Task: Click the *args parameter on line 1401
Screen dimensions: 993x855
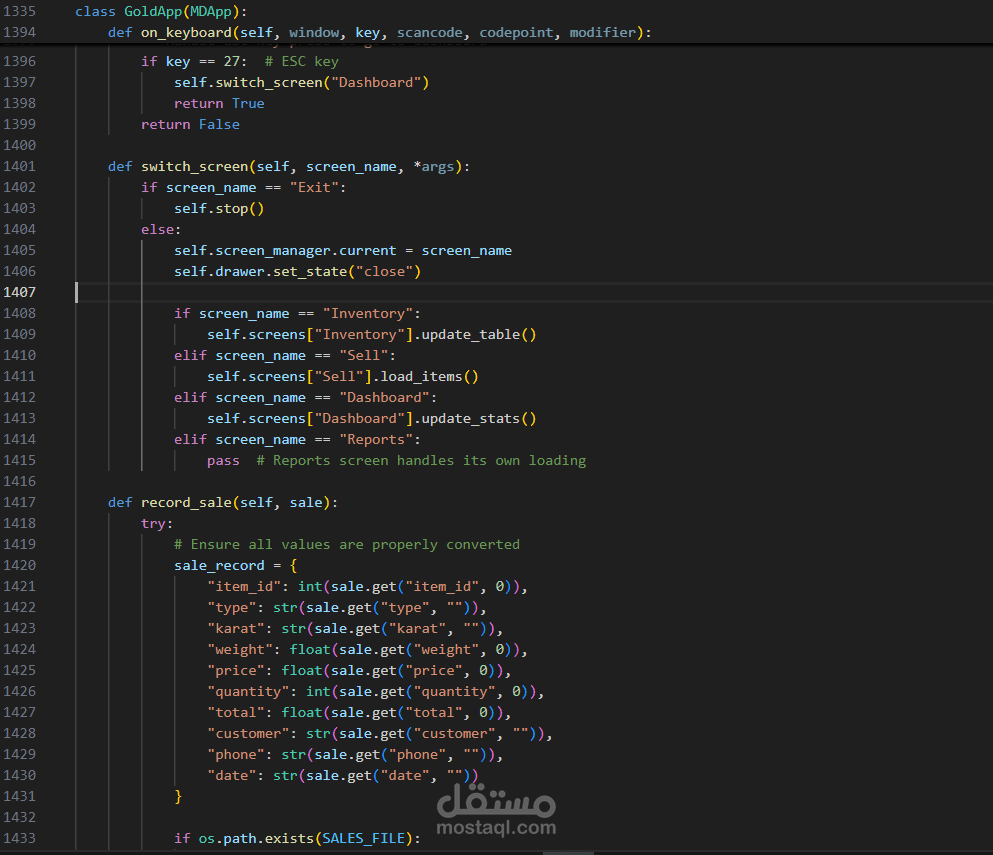Action: pyautogui.click(x=434, y=167)
